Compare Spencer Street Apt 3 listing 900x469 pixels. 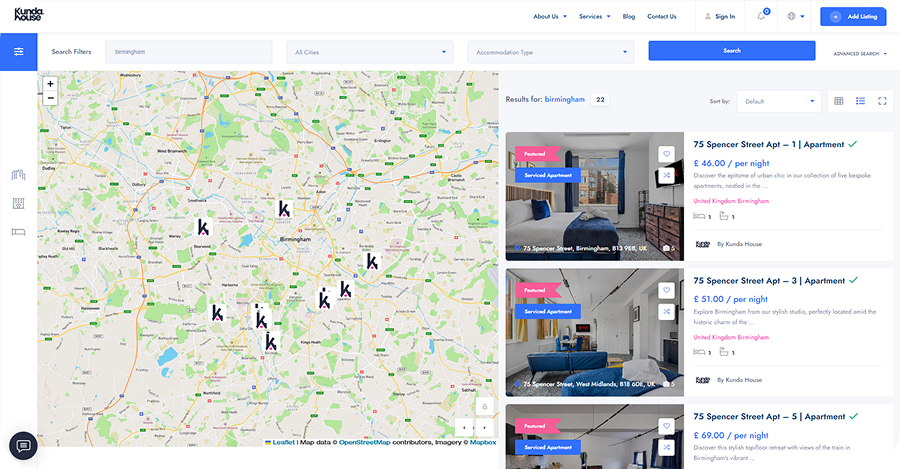[666, 311]
